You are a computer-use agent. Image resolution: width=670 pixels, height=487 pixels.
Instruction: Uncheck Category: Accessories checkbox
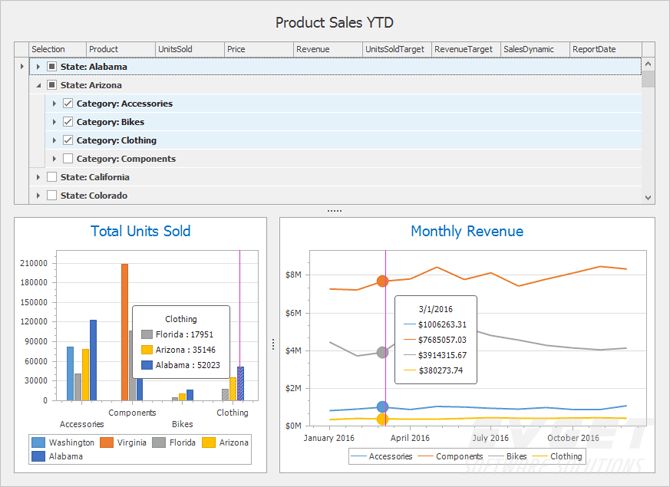(68, 103)
